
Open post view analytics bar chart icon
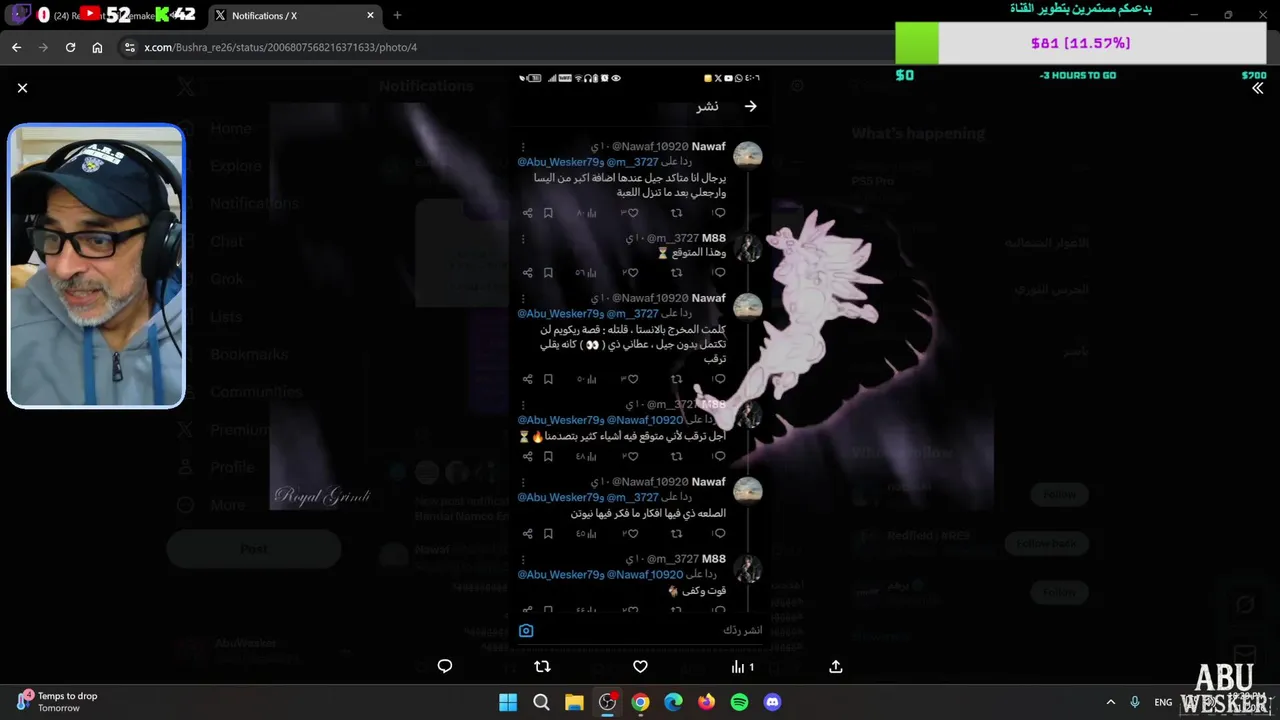point(742,666)
